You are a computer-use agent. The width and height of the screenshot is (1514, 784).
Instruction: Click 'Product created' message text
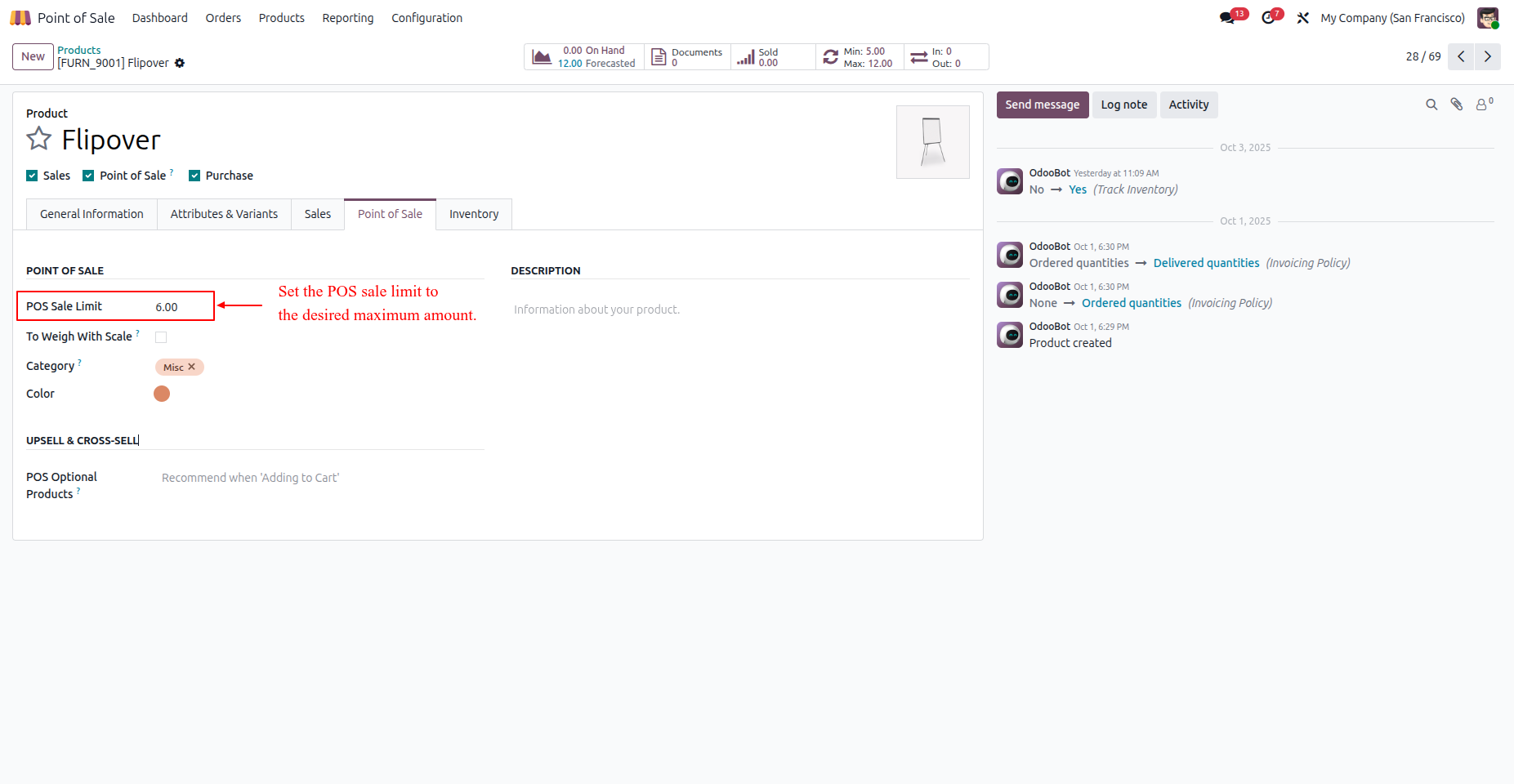click(x=1070, y=343)
